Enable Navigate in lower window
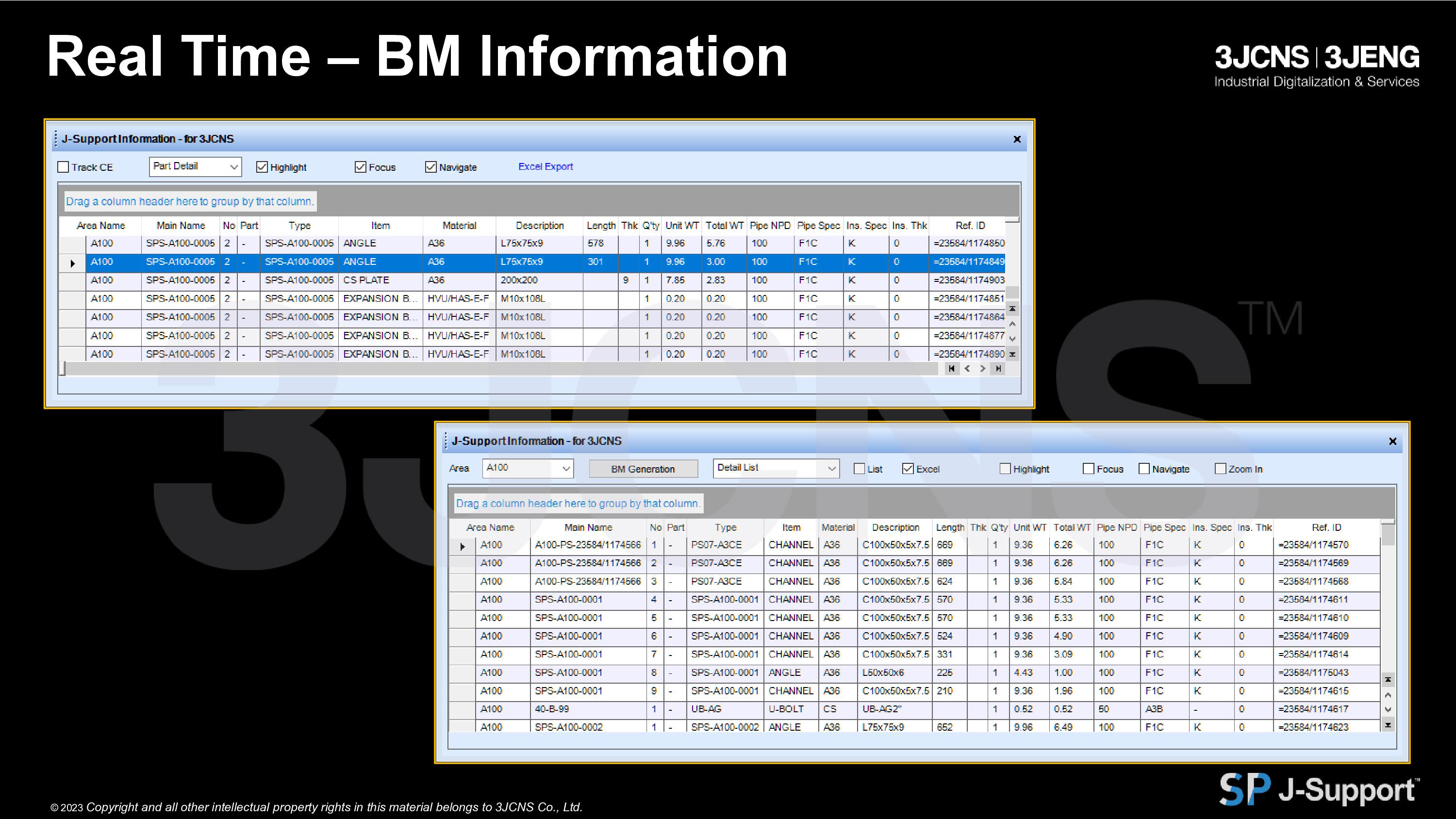The height and width of the screenshot is (819, 1456). (x=1144, y=469)
